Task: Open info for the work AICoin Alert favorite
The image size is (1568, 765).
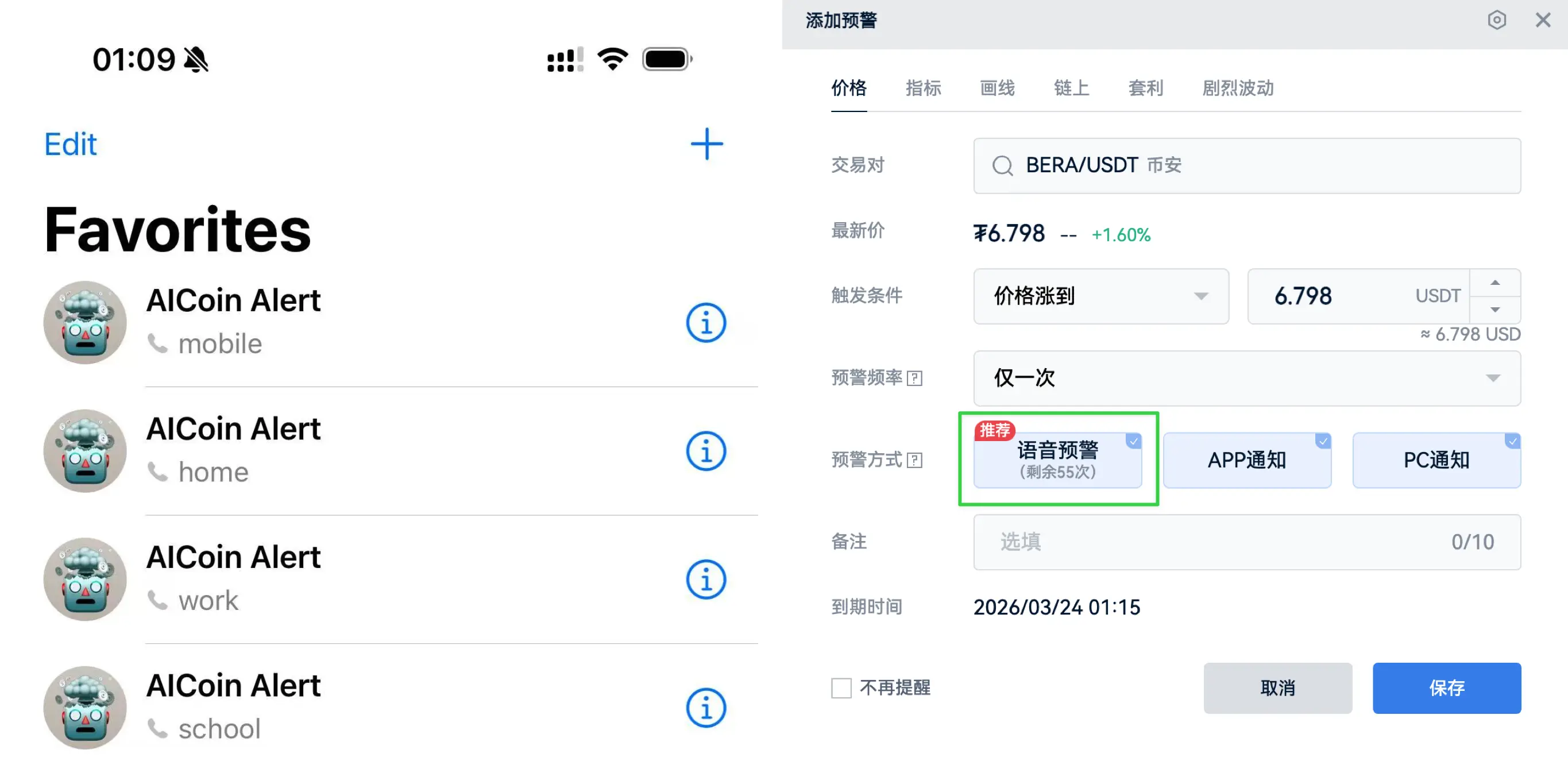Action: (705, 579)
